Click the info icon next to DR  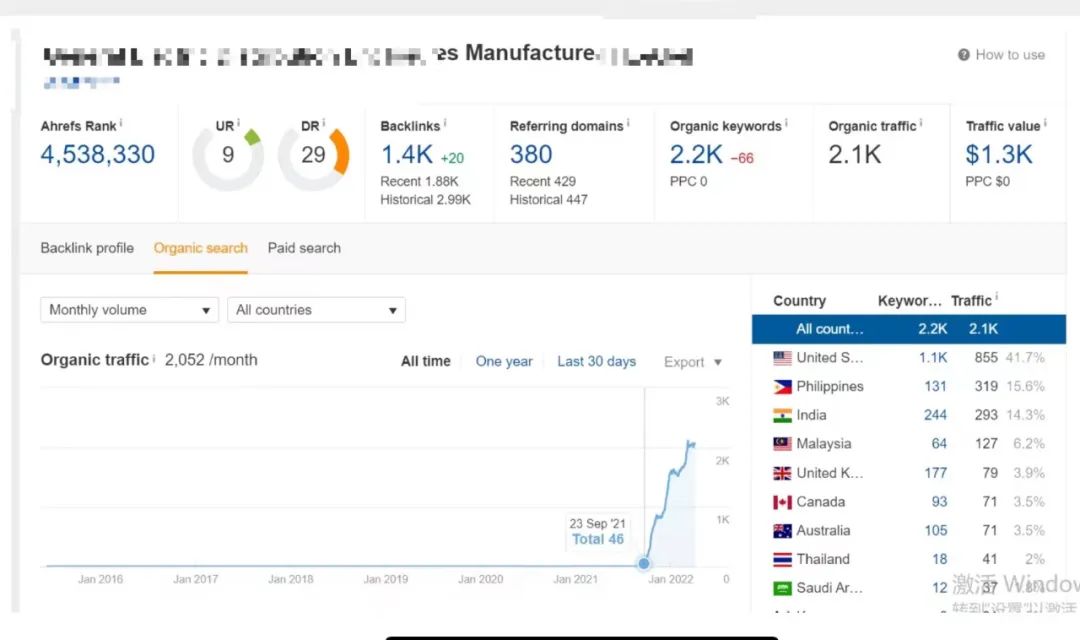tap(324, 123)
